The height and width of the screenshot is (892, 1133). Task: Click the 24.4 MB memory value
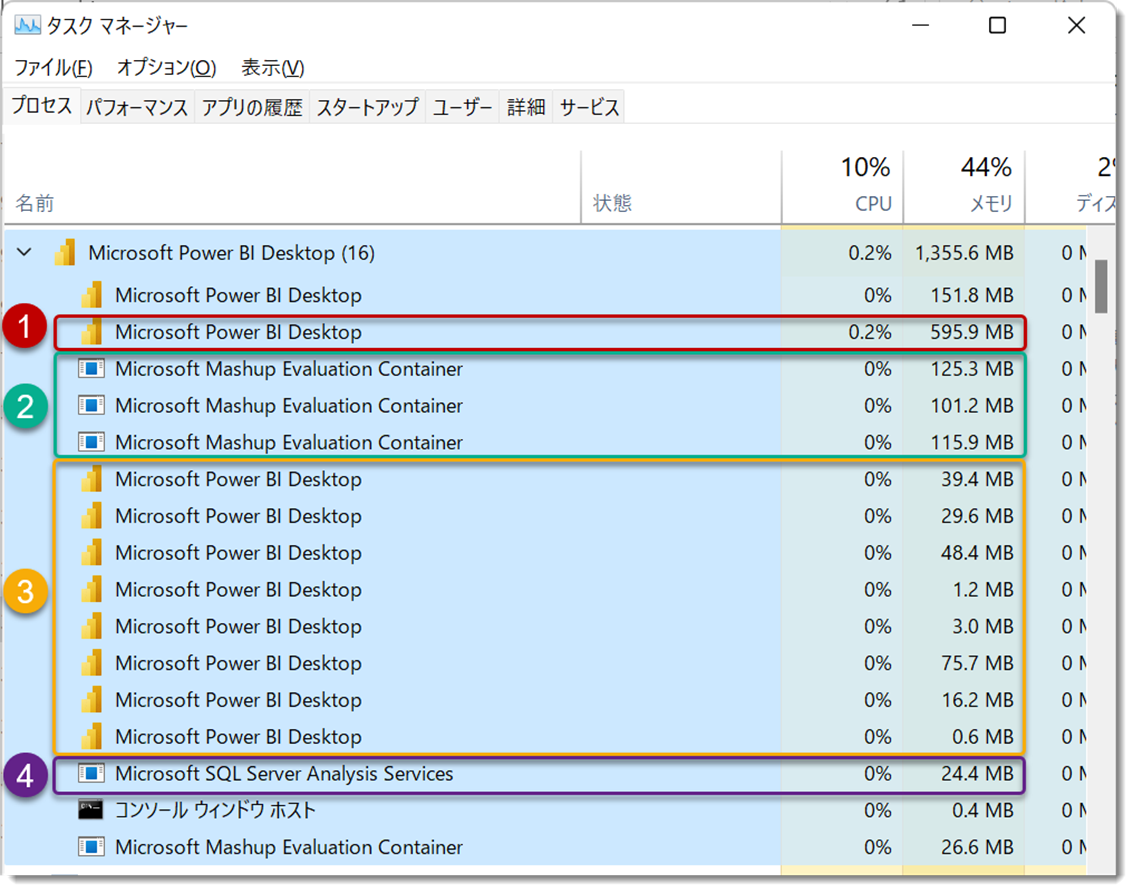click(x=977, y=773)
